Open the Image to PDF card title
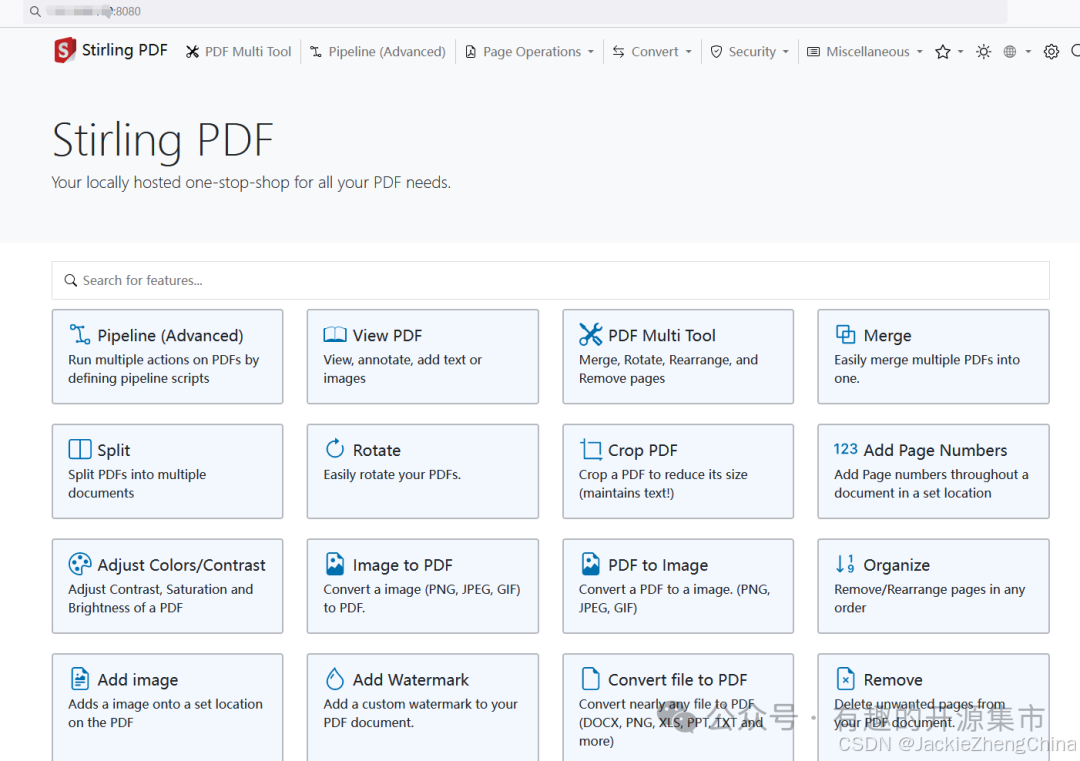The width and height of the screenshot is (1080, 761). [x=402, y=565]
